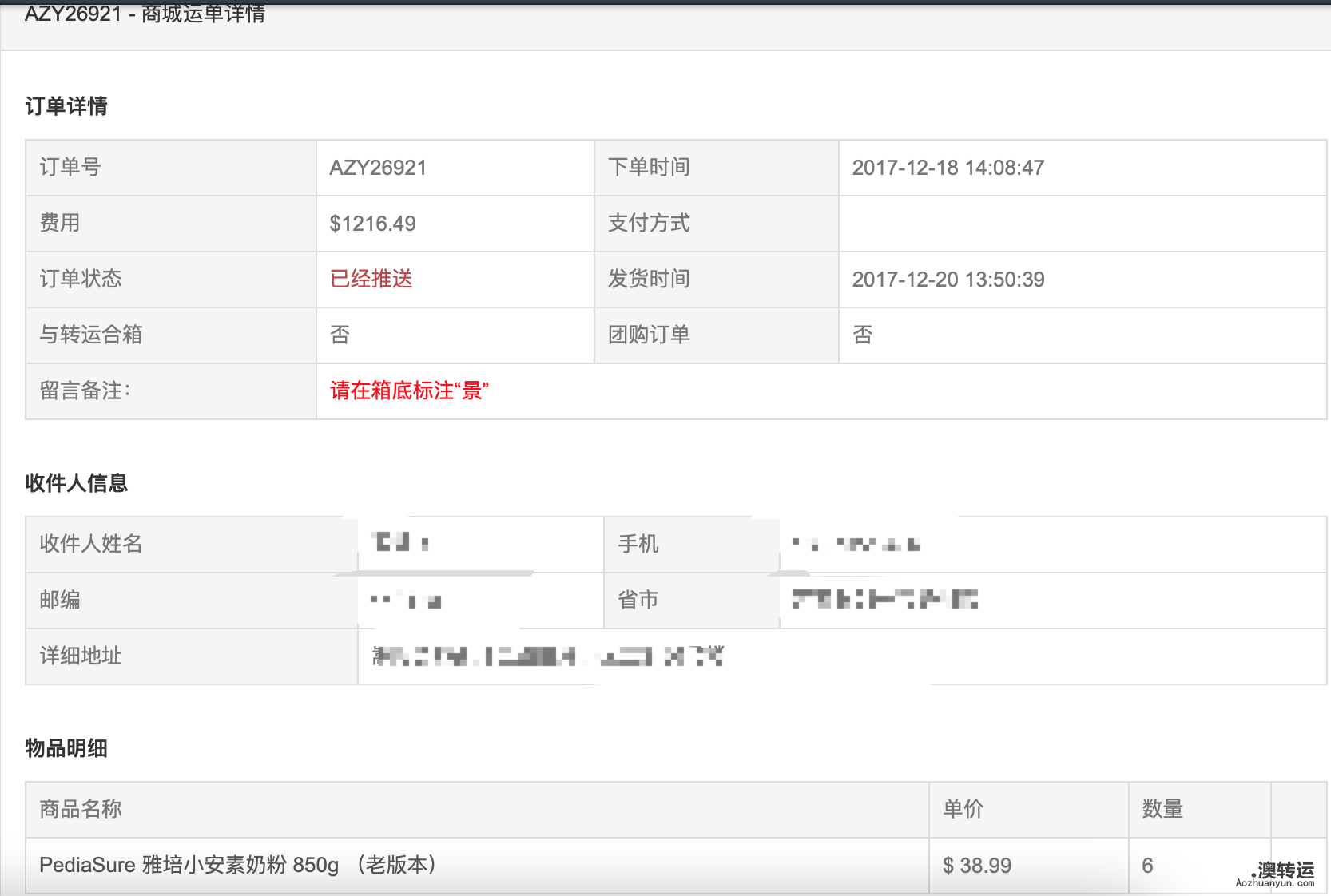Click the unit price $ 38.99

[977, 866]
